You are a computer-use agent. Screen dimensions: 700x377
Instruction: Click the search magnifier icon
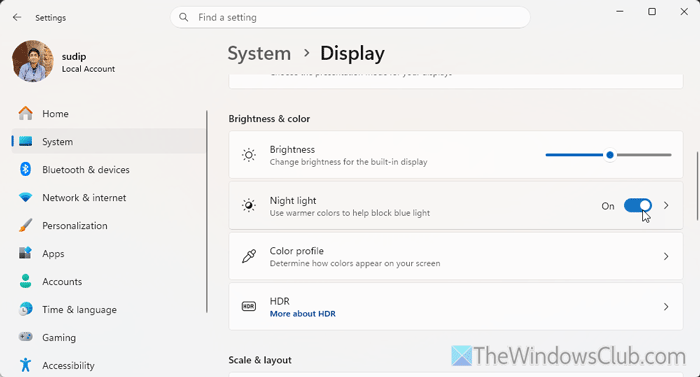click(183, 17)
